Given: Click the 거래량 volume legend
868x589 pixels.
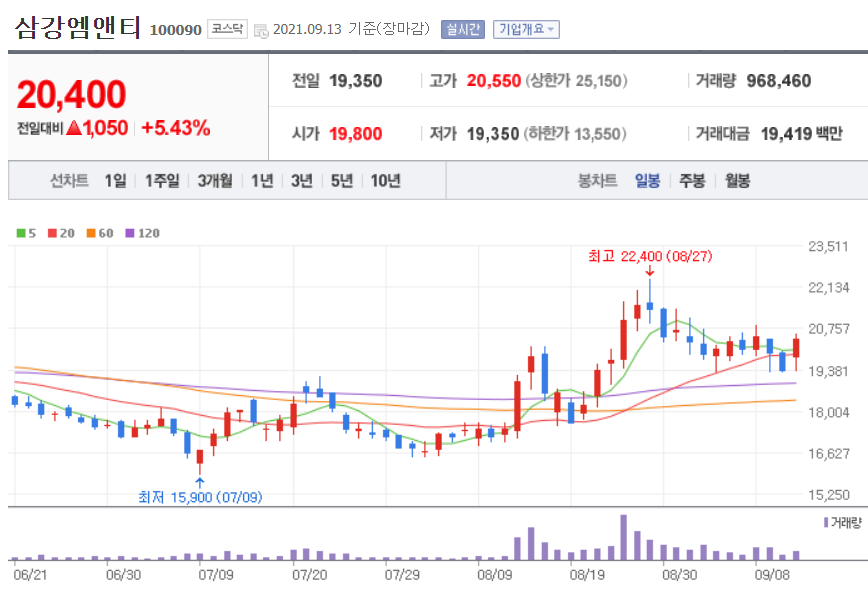Looking at the screenshot, I should [843, 523].
